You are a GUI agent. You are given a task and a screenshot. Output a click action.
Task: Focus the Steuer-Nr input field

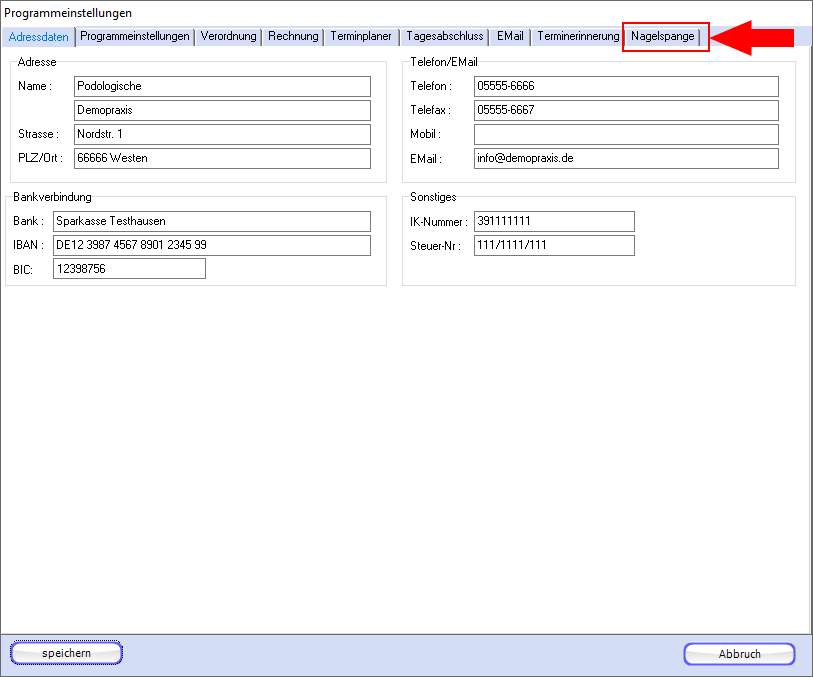554,245
